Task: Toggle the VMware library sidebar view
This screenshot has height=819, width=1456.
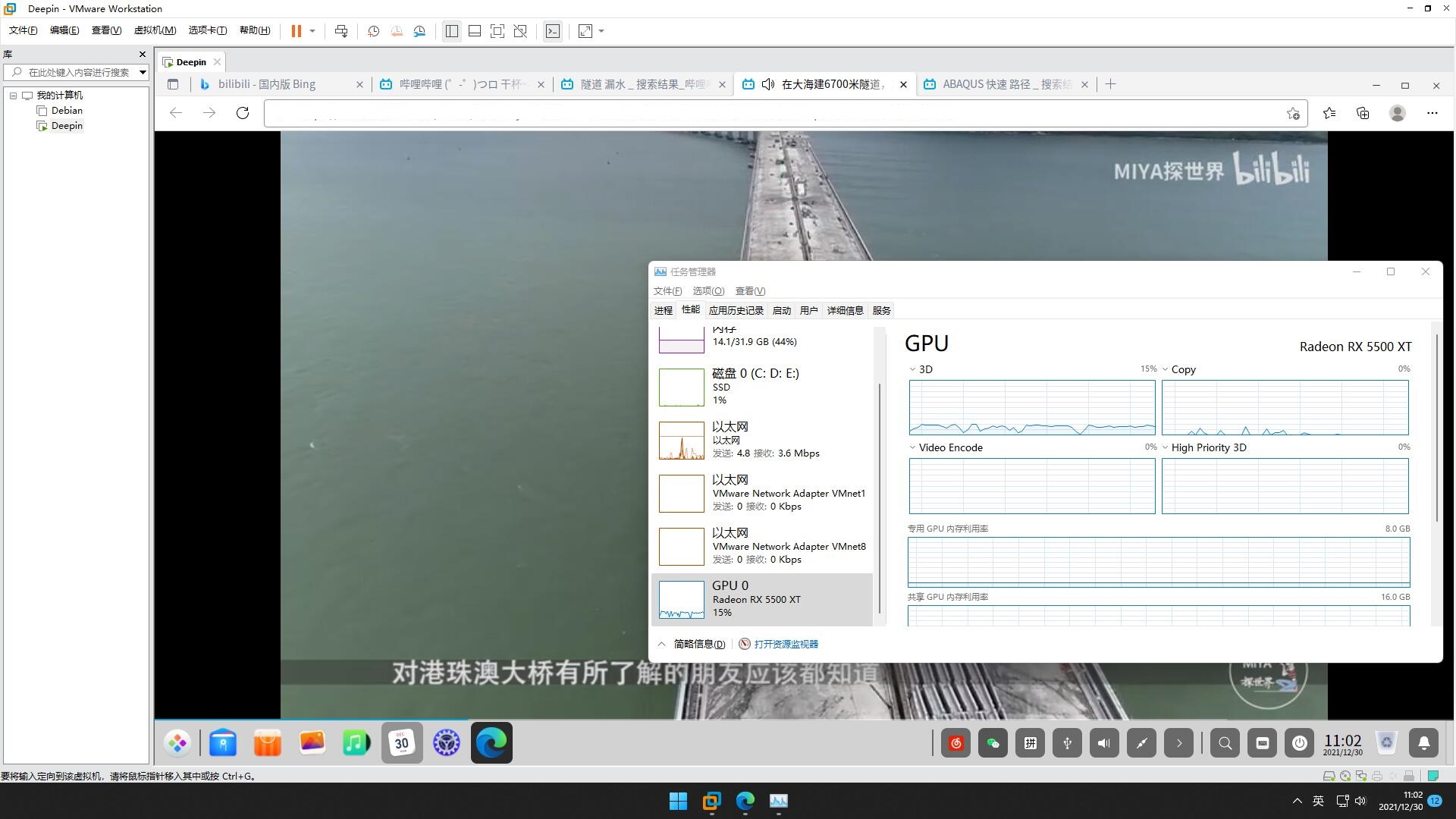Action: pyautogui.click(x=451, y=31)
